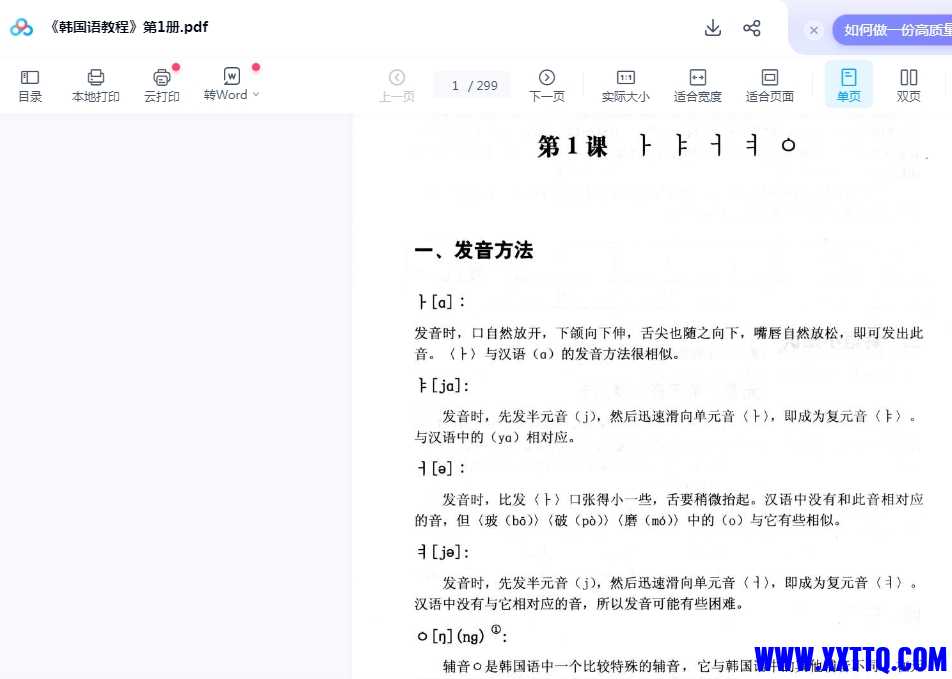This screenshot has width=952, height=679.
Task: Click the lesson title 第1课
Action: tap(572, 146)
